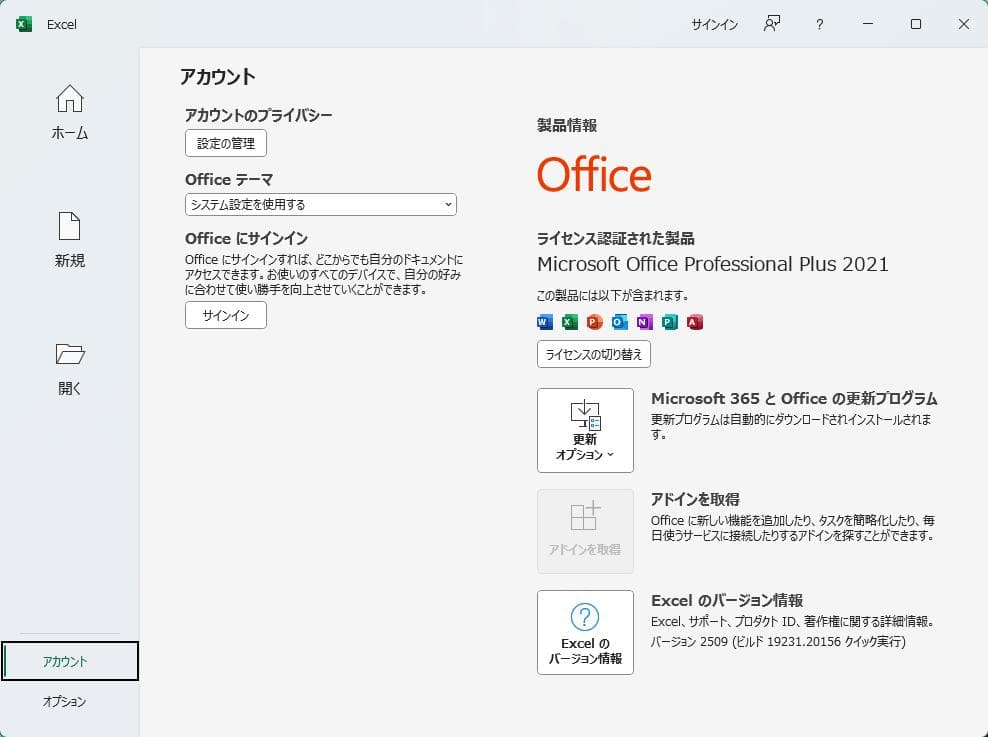Click サインイン in the title bar
Image resolution: width=988 pixels, height=737 pixels.
coord(713,24)
